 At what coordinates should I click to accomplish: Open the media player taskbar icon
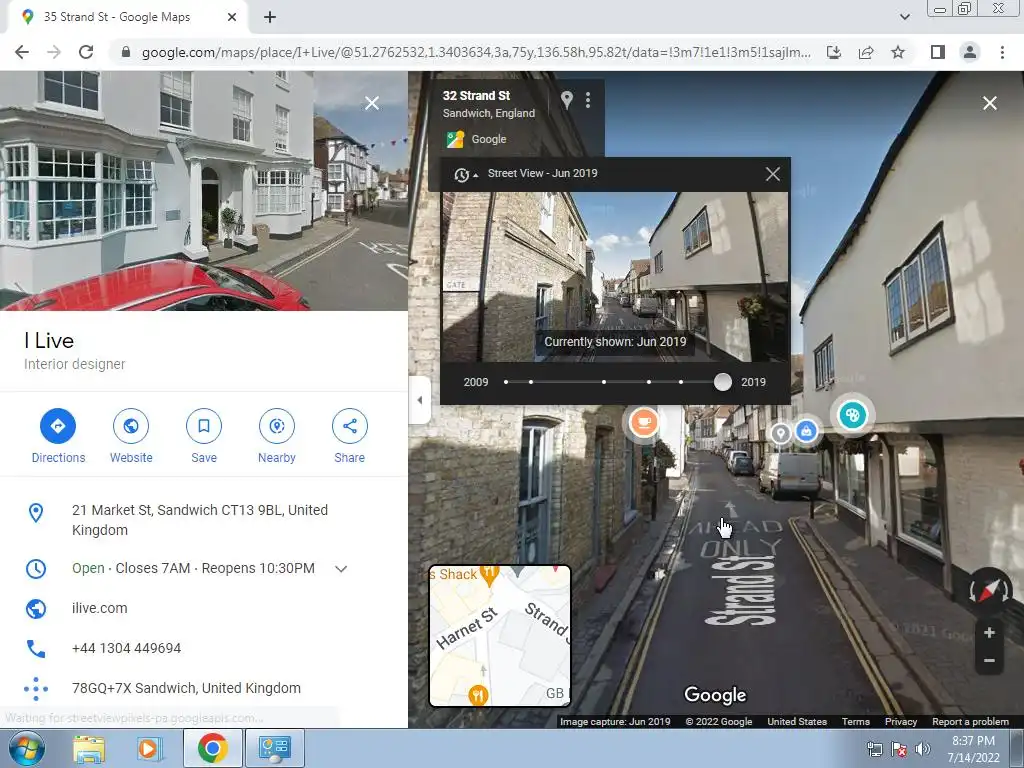coord(148,748)
